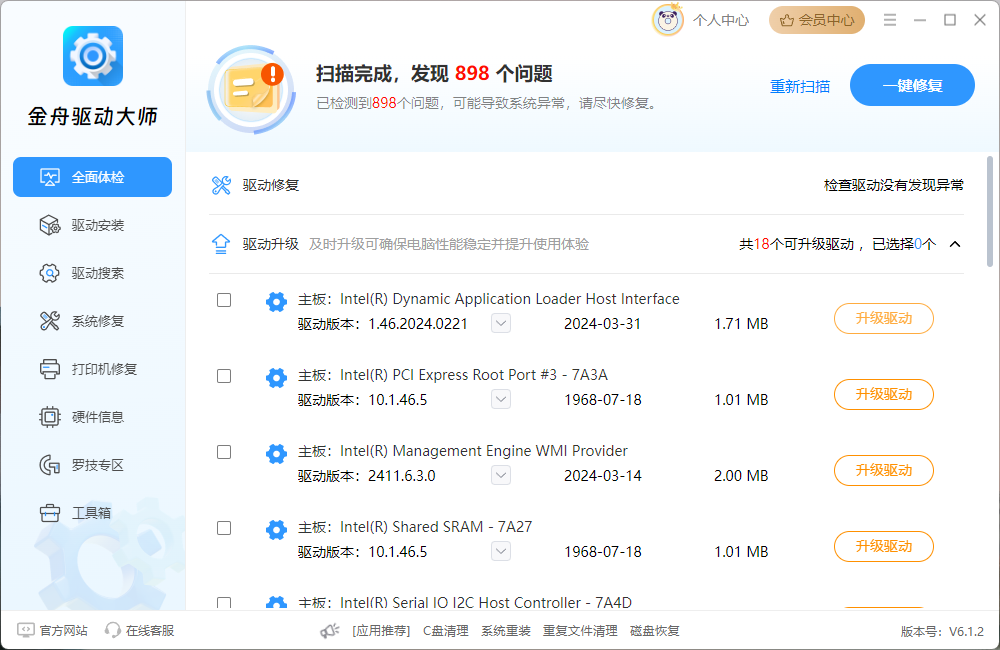Viewport: 1000px width, 650px height.
Task: Click the 硬件信息 chip icon
Action: click(50, 417)
